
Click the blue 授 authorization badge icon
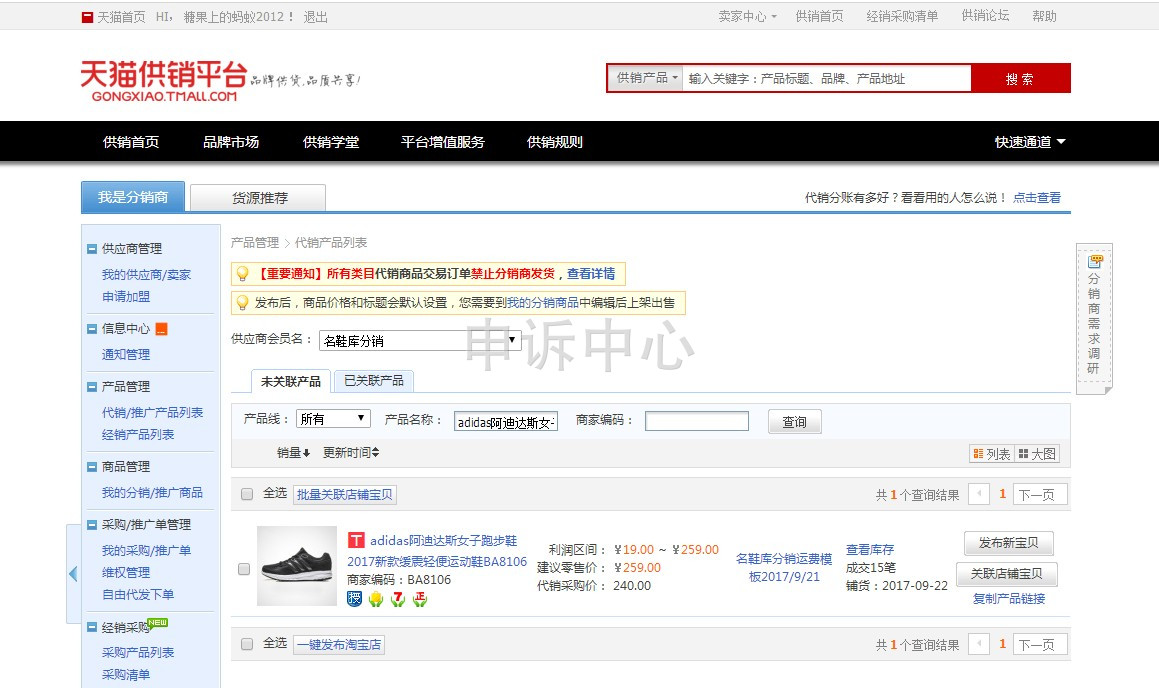pos(355,599)
